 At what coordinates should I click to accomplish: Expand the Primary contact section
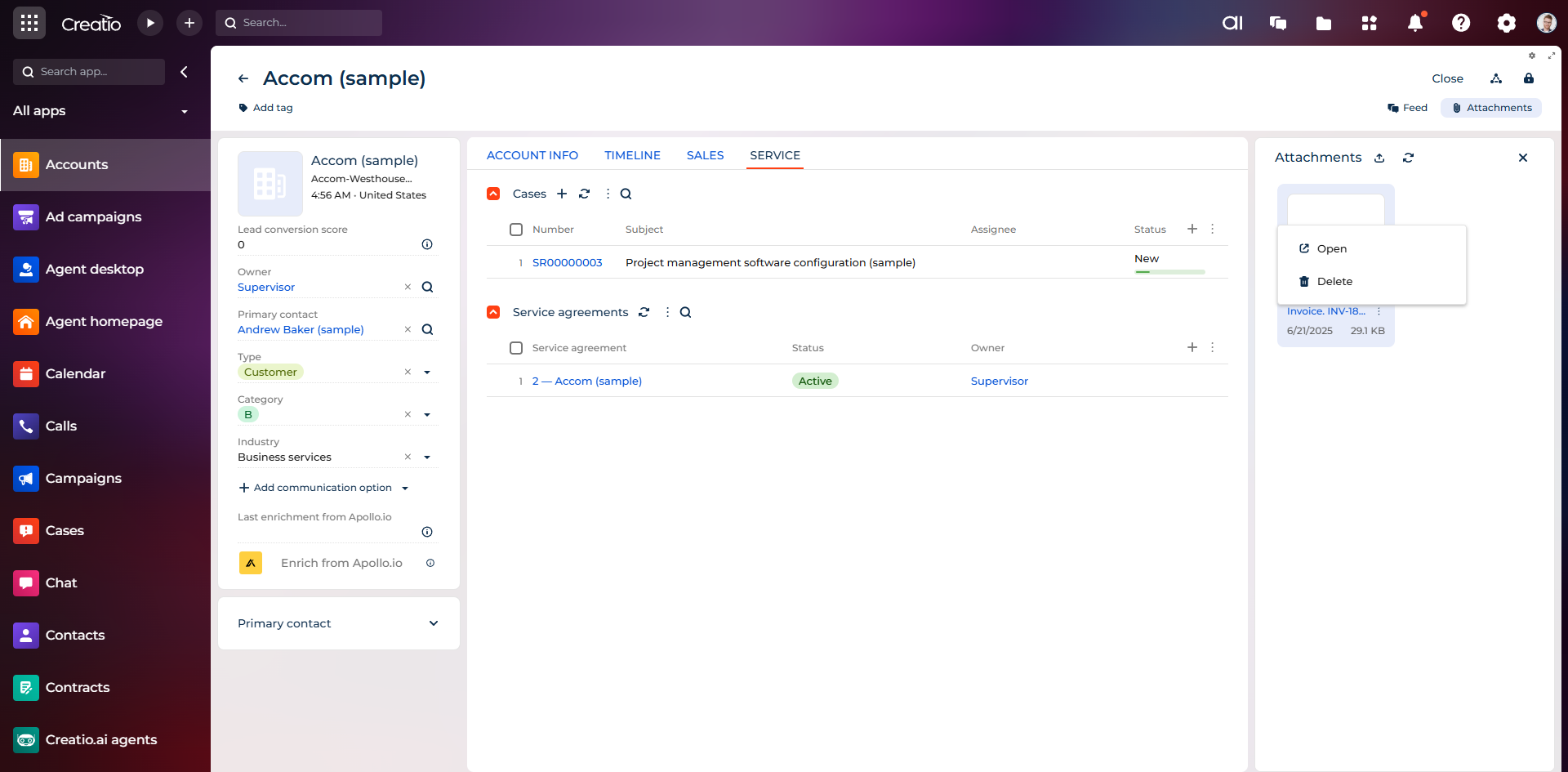[433, 623]
